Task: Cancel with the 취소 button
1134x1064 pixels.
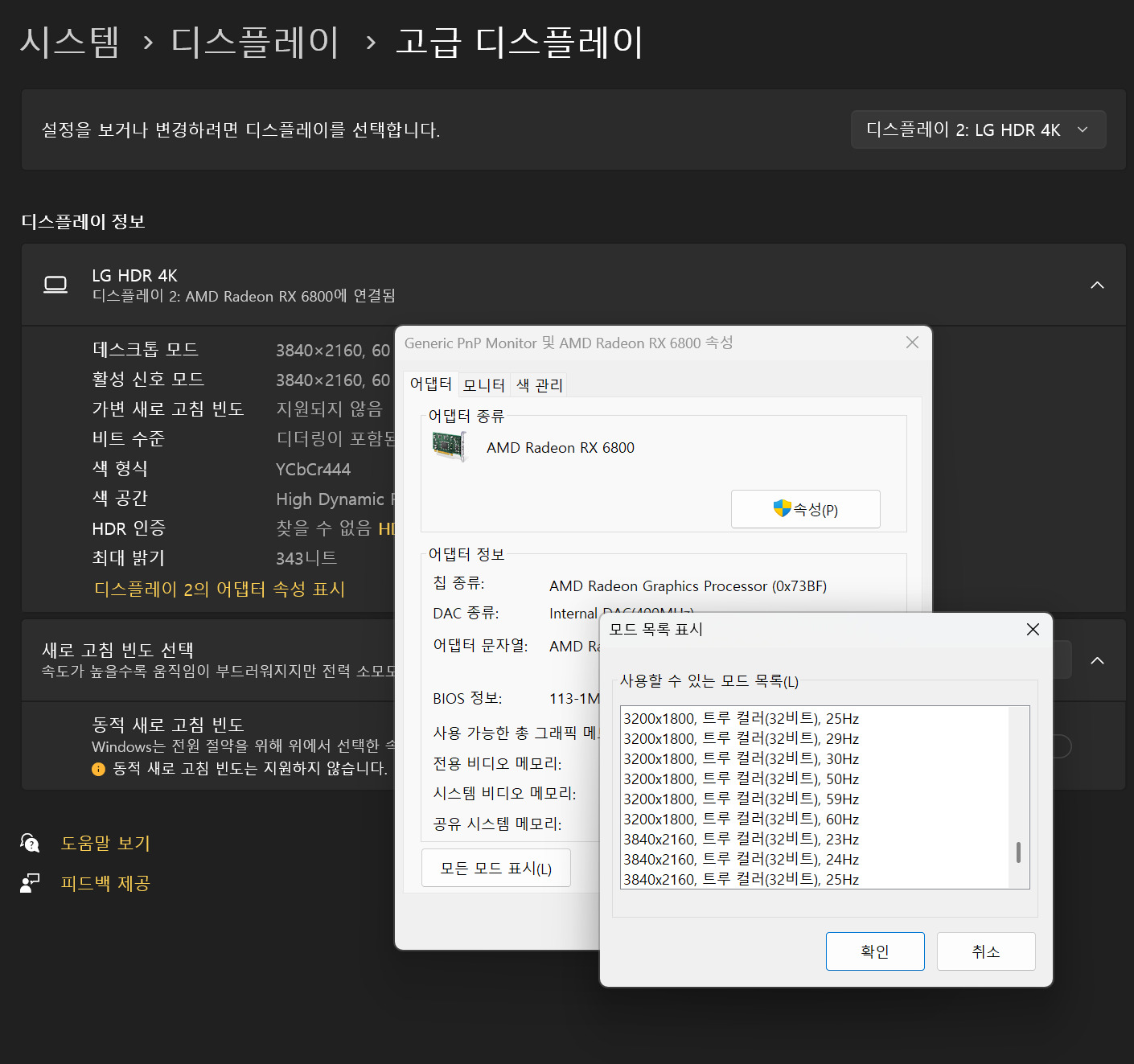Action: 986,951
